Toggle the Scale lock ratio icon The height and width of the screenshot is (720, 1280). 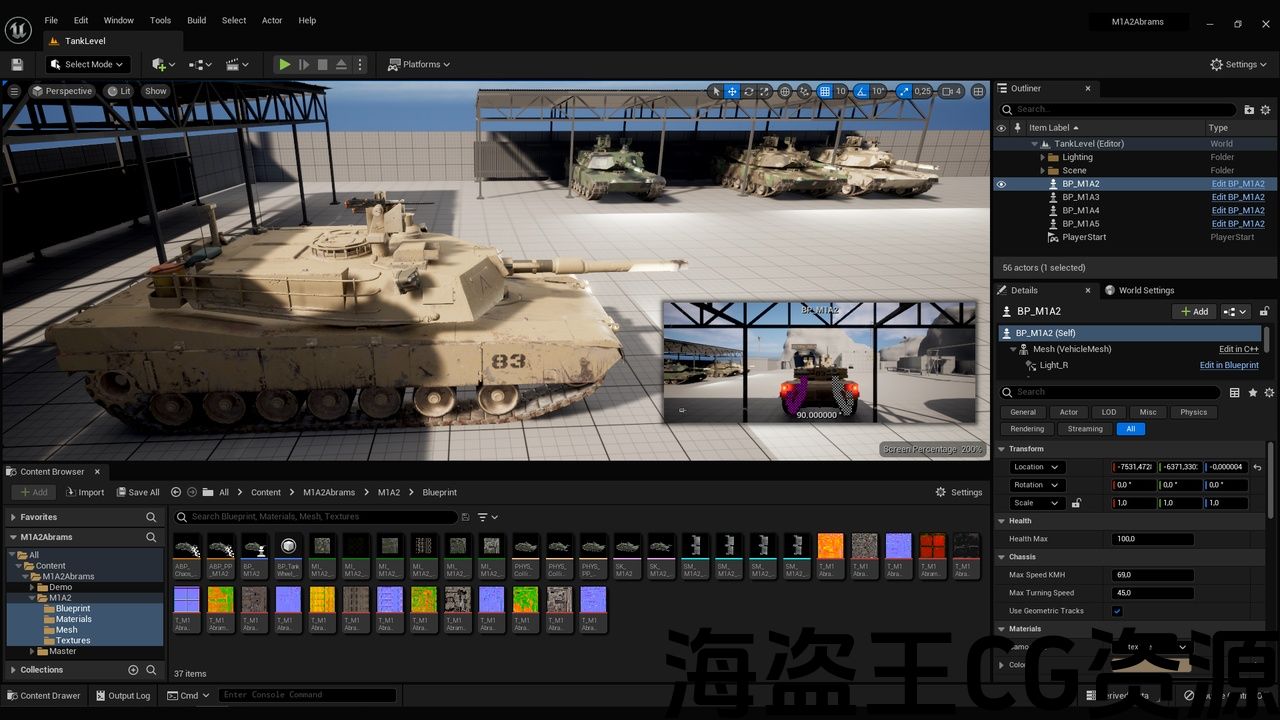[x=1076, y=503]
